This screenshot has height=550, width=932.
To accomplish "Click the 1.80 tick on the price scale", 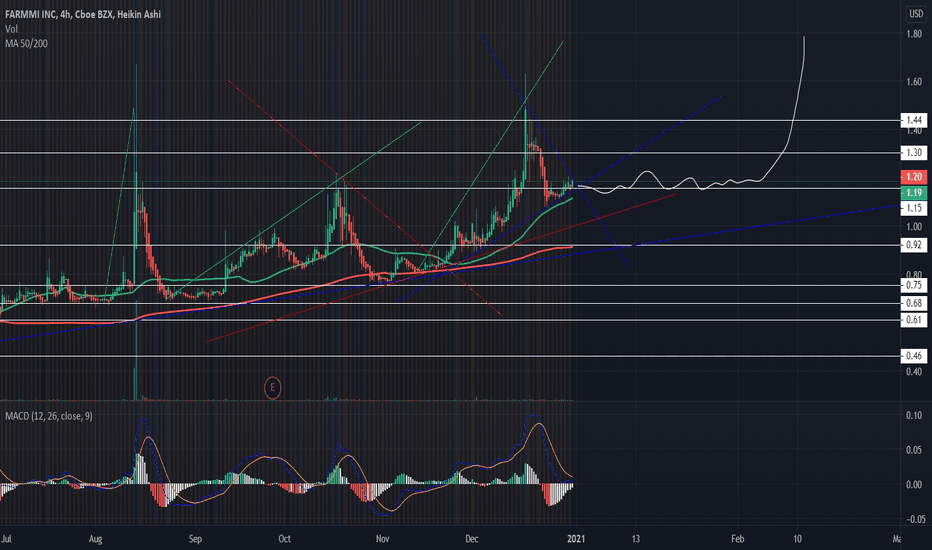I will point(914,34).
